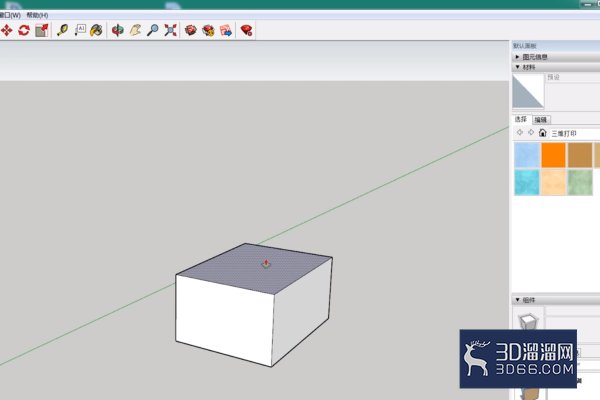This screenshot has height=400, width=600.
Task: Pick the green material swatch
Action: coord(580,183)
